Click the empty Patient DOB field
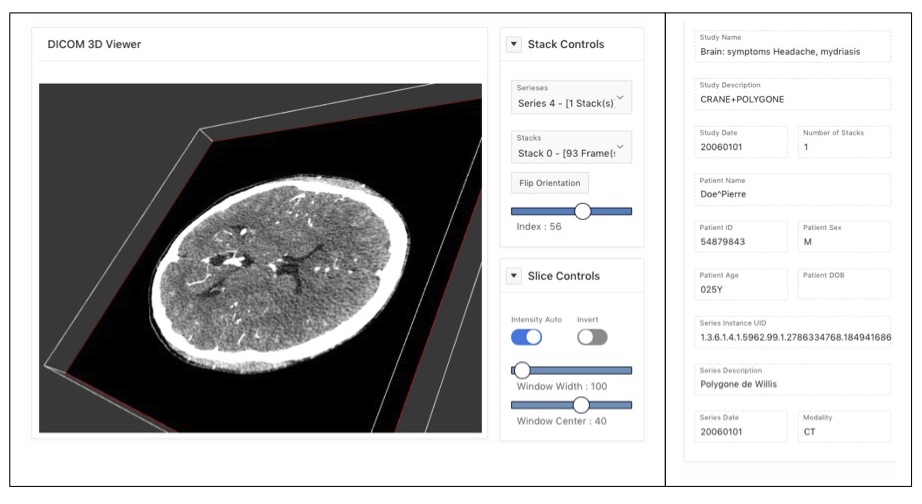The width and height of the screenshot is (922, 504). (844, 284)
